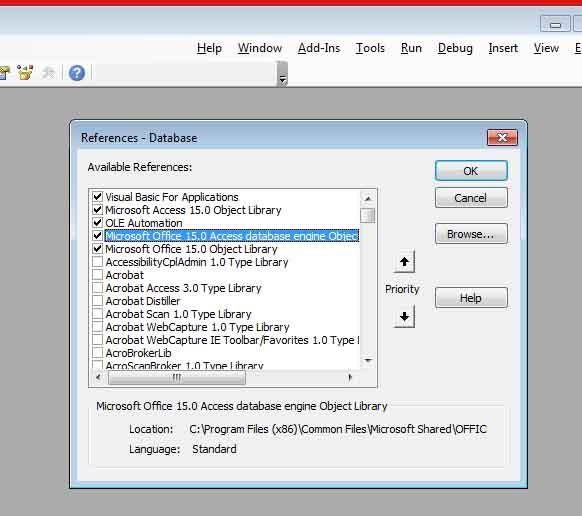
Task: Minimize the editor window
Action: 555,25
